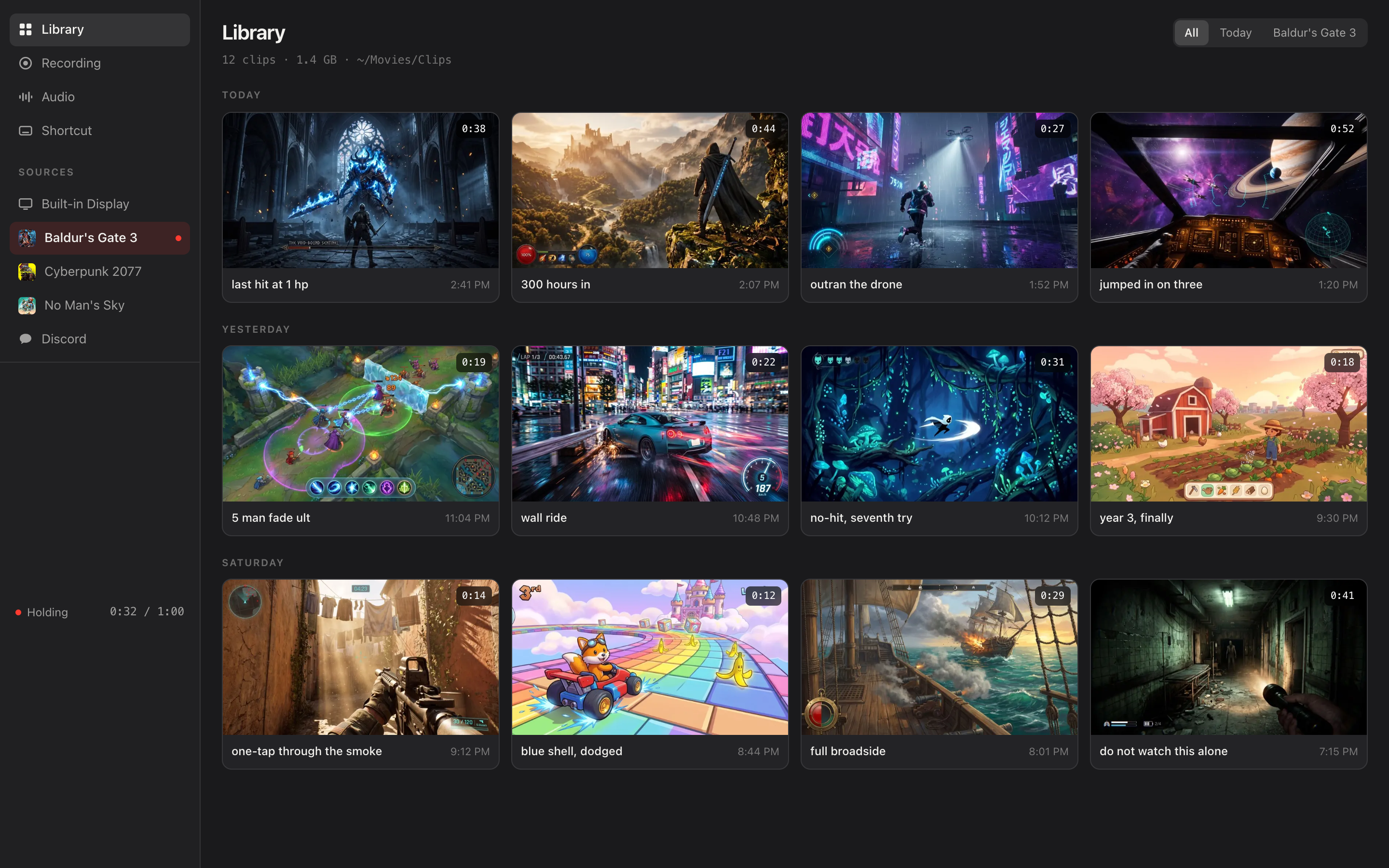Select Discord as a source
Viewport: 1389px width, 868px height.
click(100, 339)
